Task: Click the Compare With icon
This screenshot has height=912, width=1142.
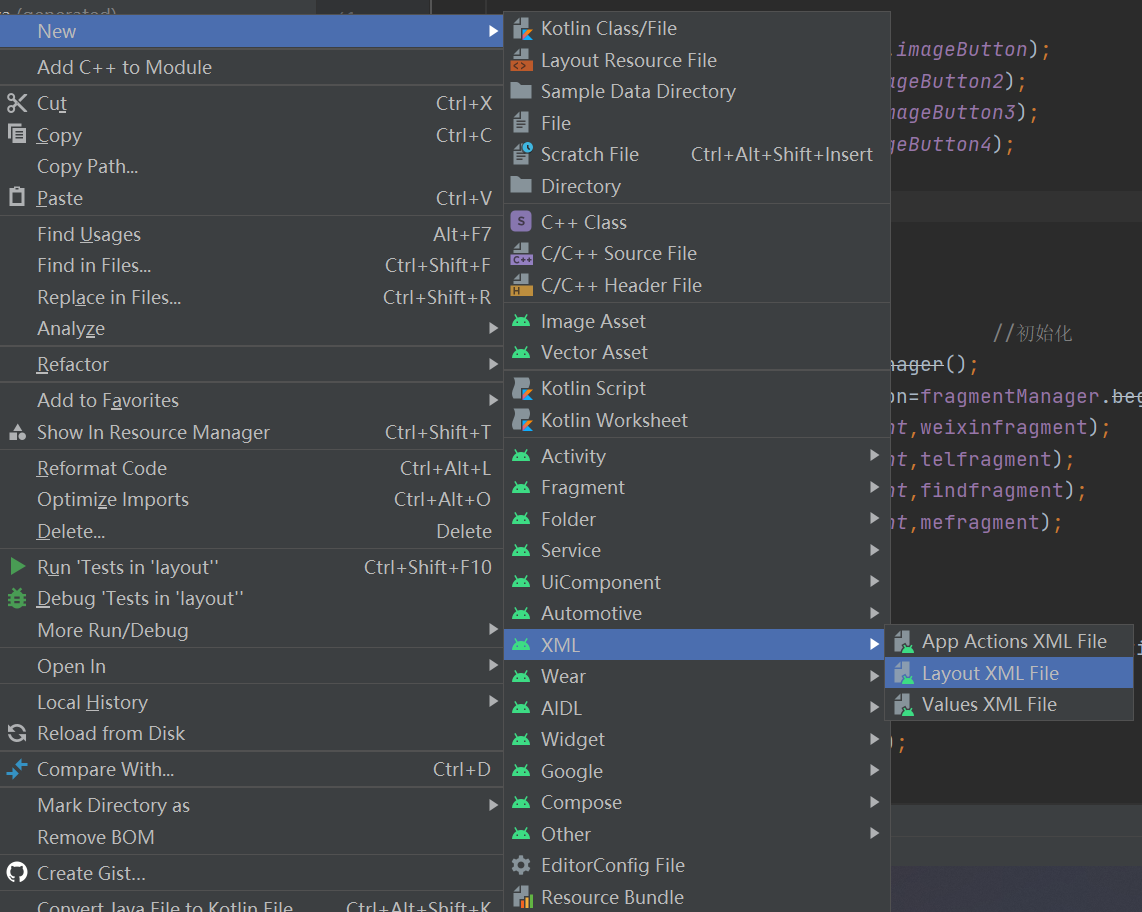Action: [x=17, y=769]
